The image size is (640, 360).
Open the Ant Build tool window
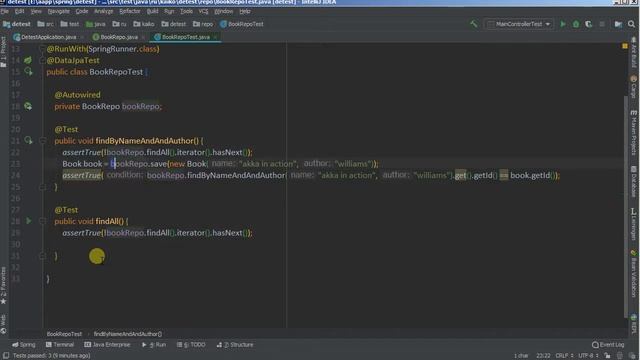point(633,52)
